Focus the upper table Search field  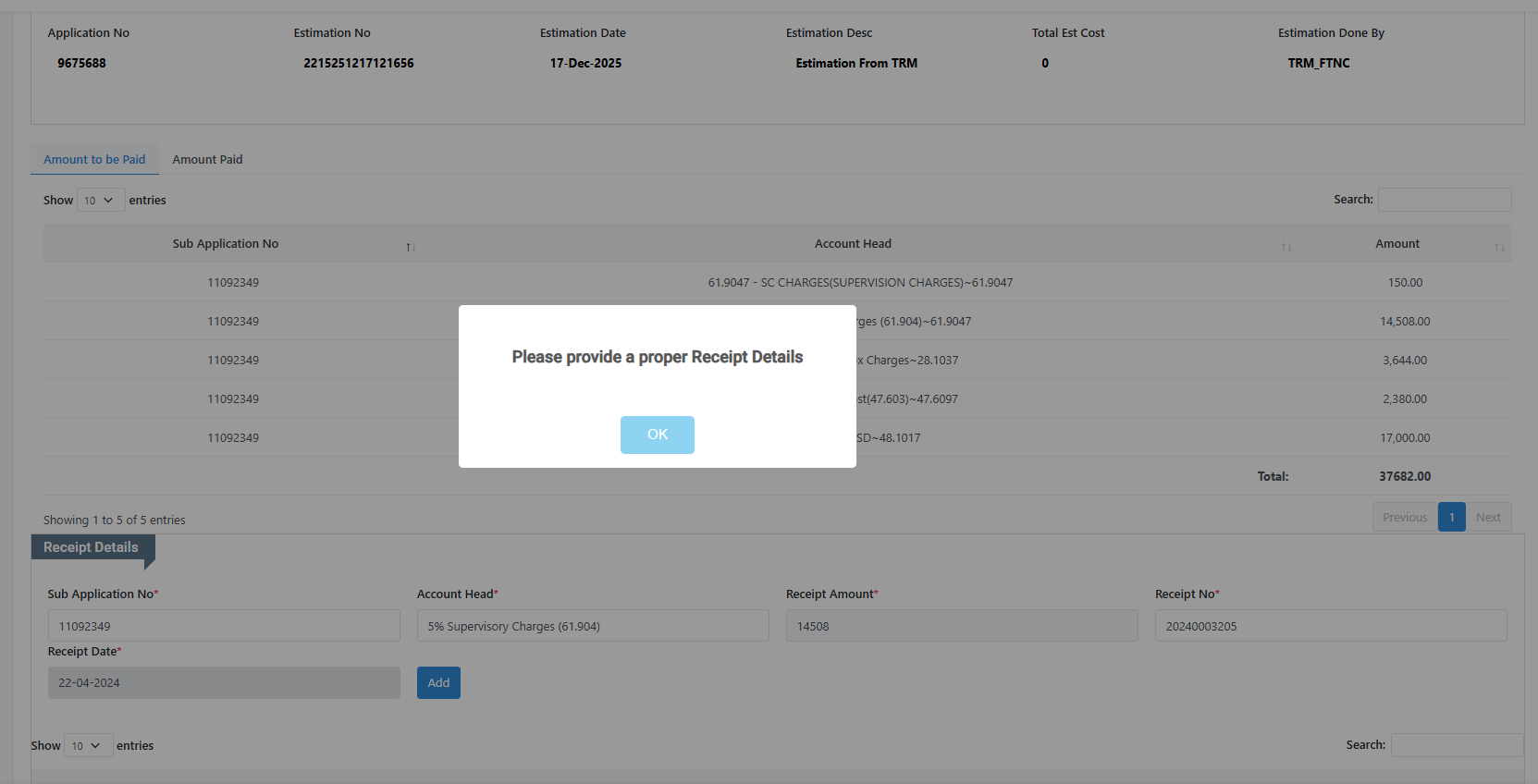[1445, 200]
